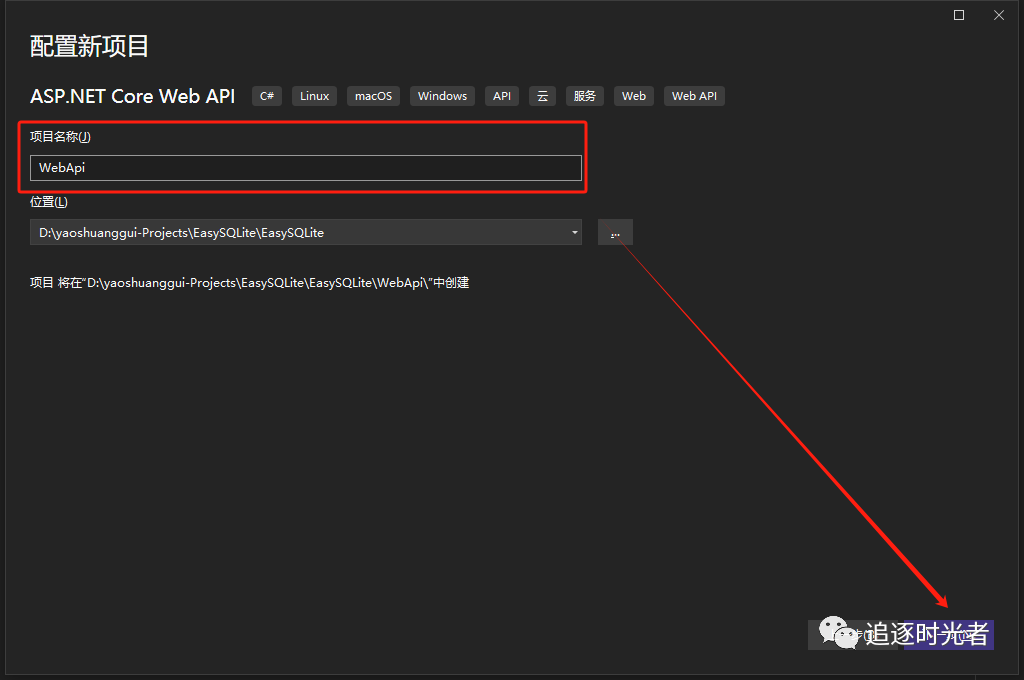Viewport: 1024px width, 680px height.
Task: Click the project name field containing WebApi
Action: click(x=306, y=168)
